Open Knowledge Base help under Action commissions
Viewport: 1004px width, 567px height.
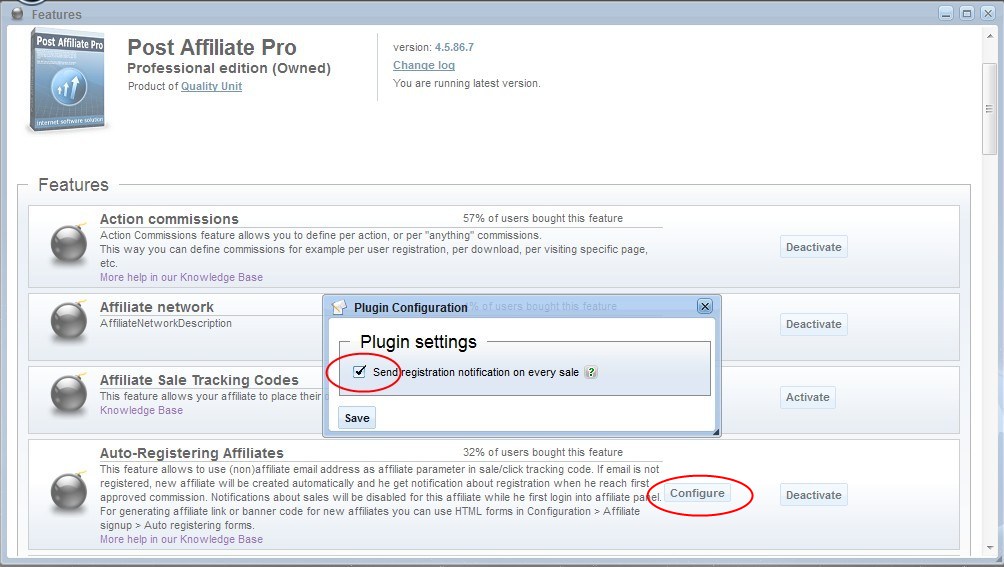pyautogui.click(x=181, y=277)
